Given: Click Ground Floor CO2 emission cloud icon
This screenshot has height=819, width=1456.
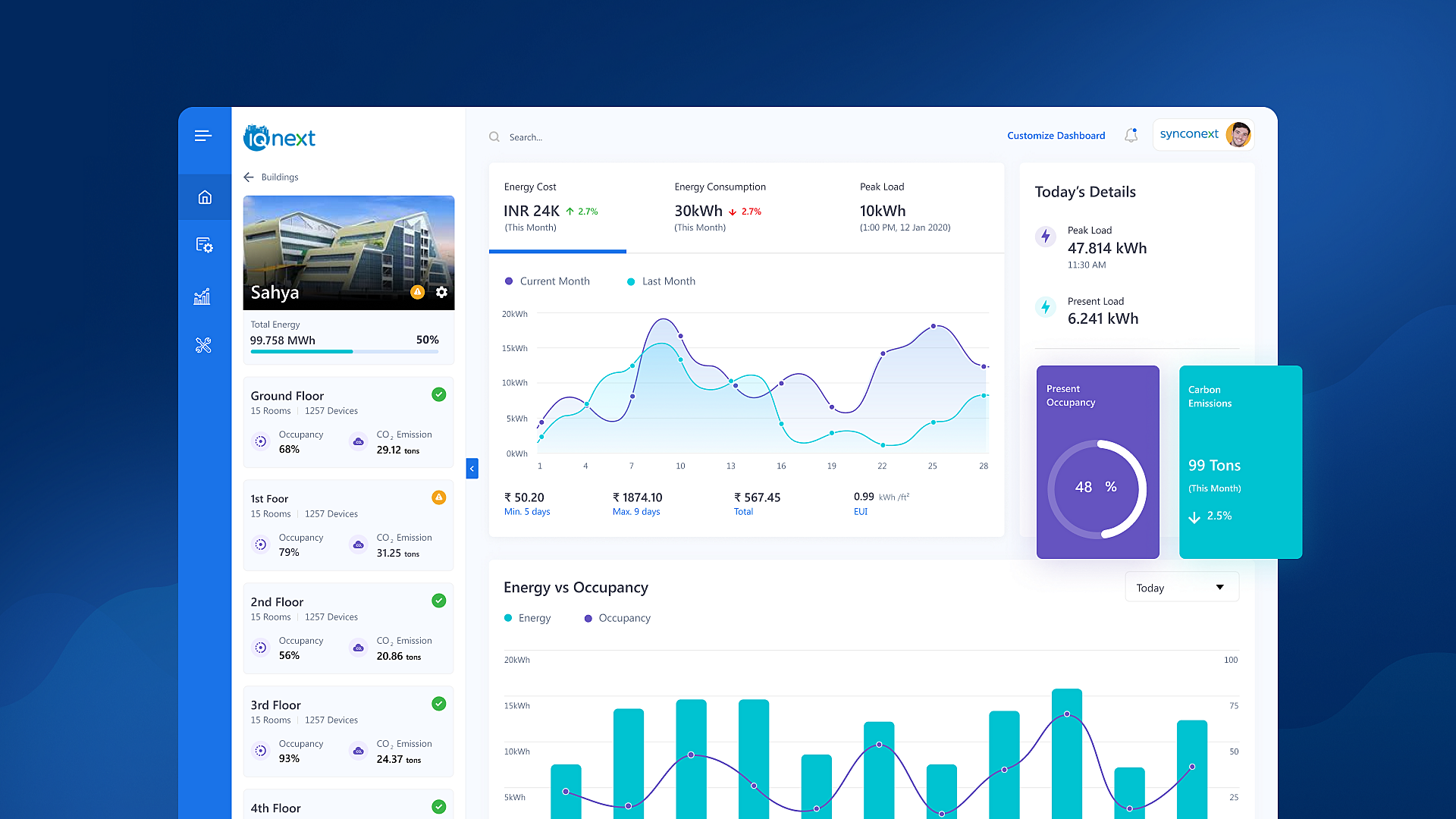Looking at the screenshot, I should (359, 441).
